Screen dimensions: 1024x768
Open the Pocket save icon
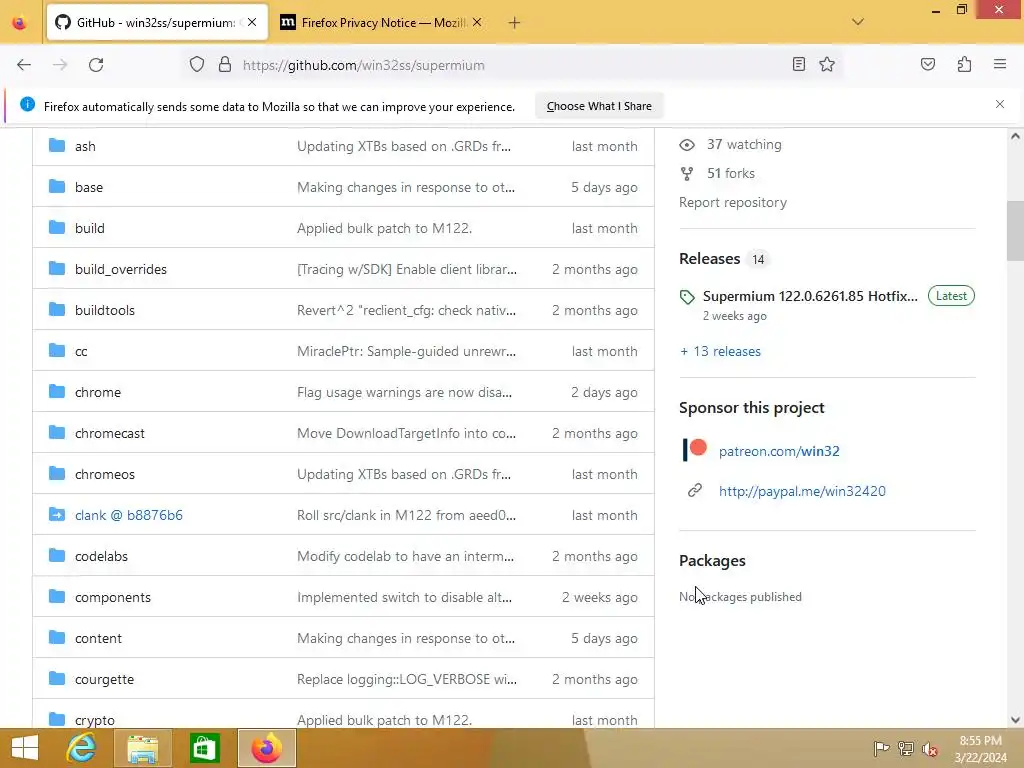[927, 64]
